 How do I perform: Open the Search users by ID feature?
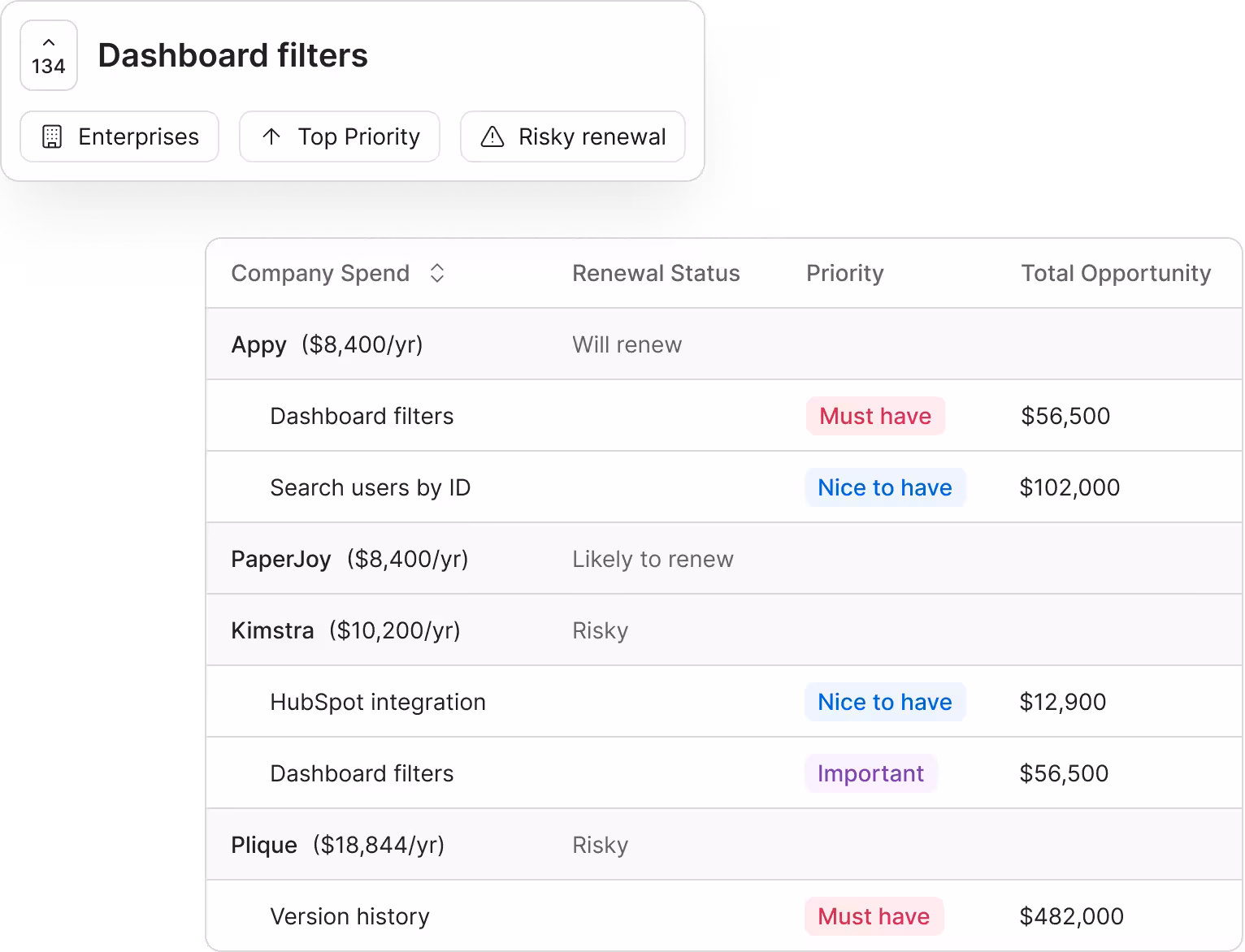724,487
